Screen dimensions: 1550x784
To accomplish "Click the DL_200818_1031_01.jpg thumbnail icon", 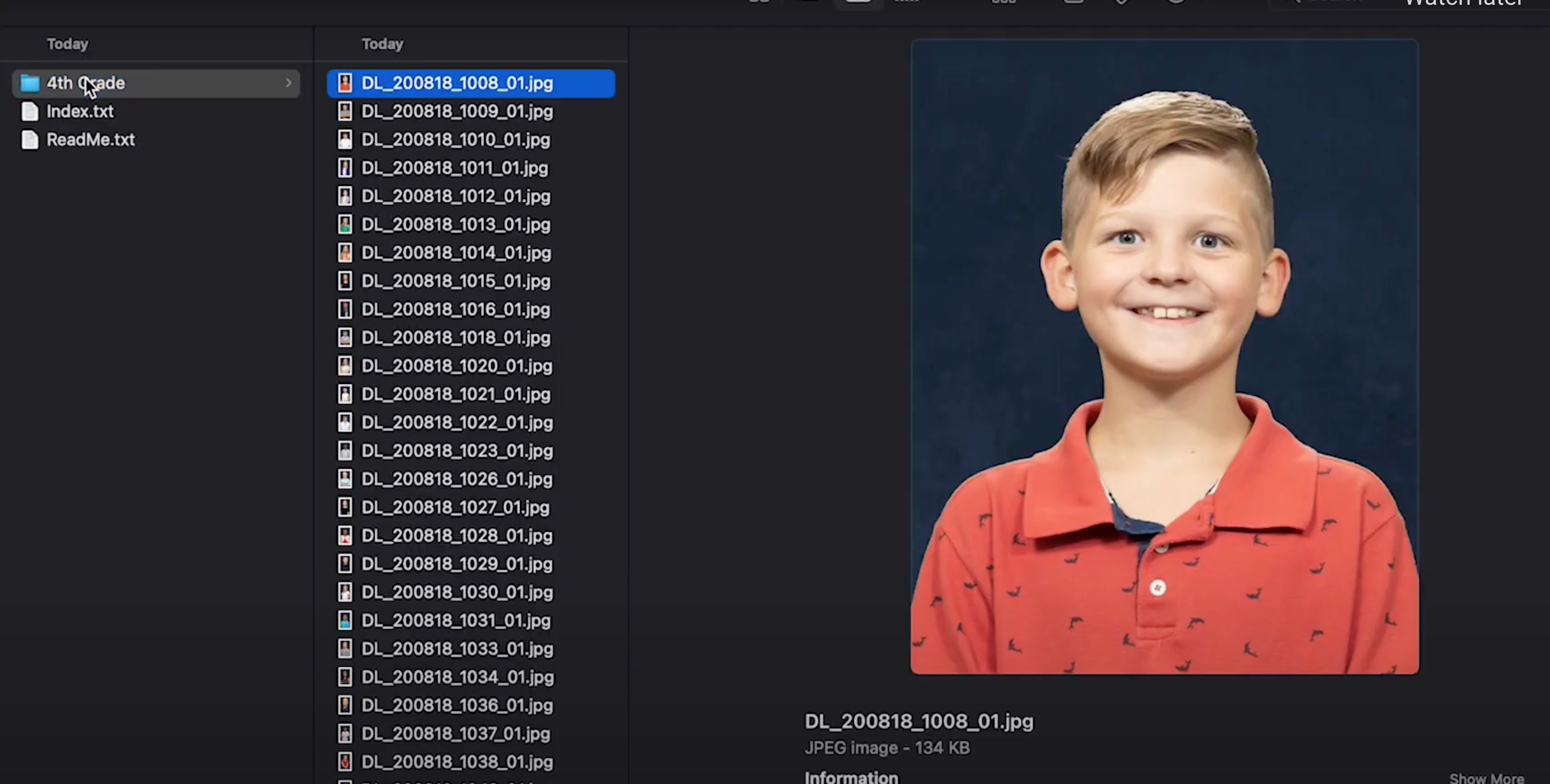I will 345,620.
